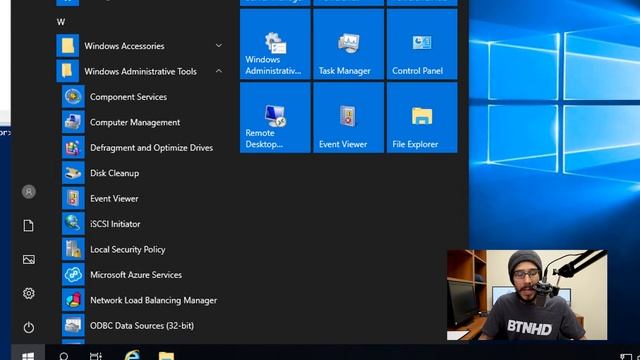The image size is (640, 360).
Task: Open the Control Panel tile
Action: pyautogui.click(x=422, y=44)
